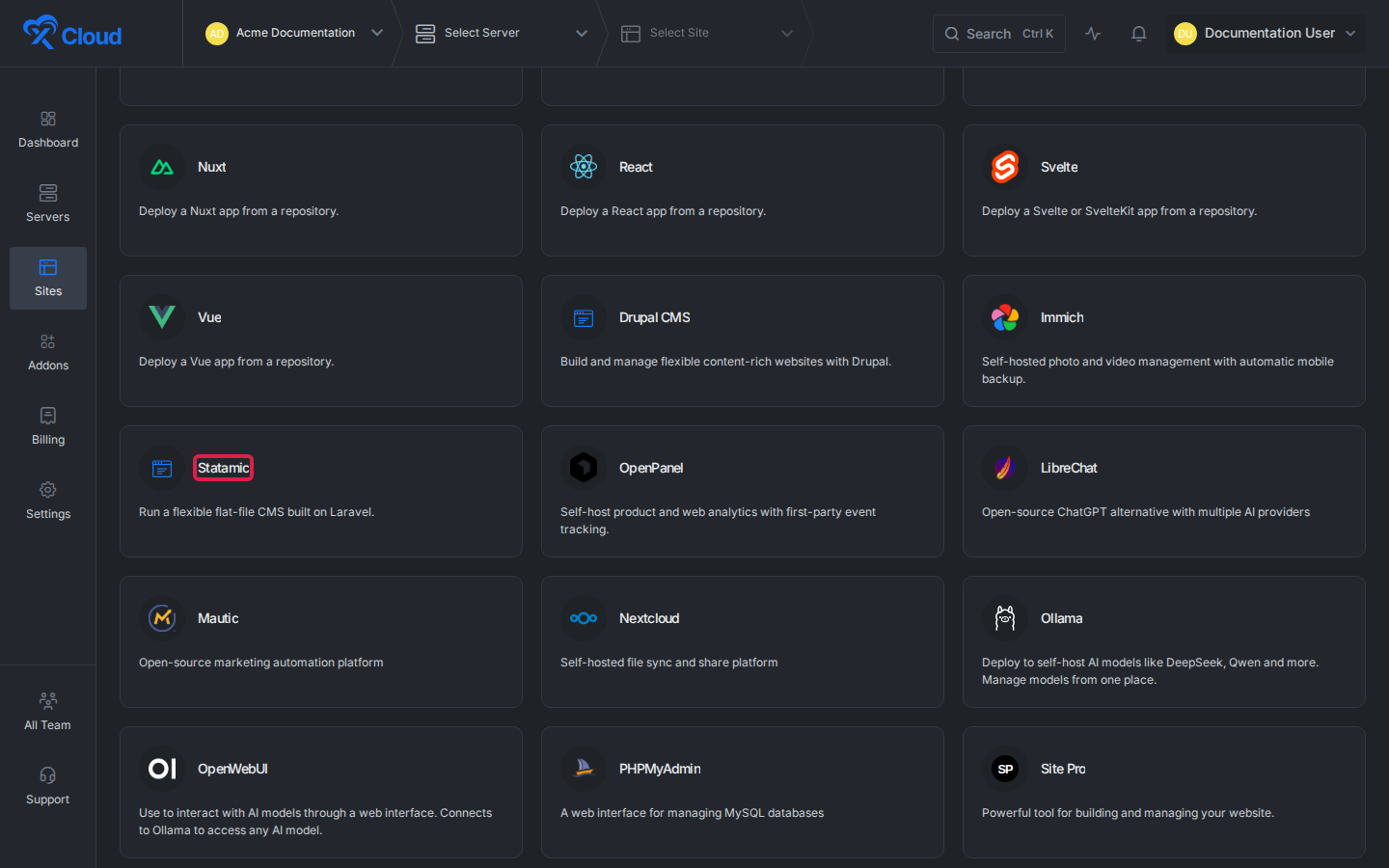Click the LibreChat feather icon
This screenshot has width=1389, height=868.
(1005, 468)
